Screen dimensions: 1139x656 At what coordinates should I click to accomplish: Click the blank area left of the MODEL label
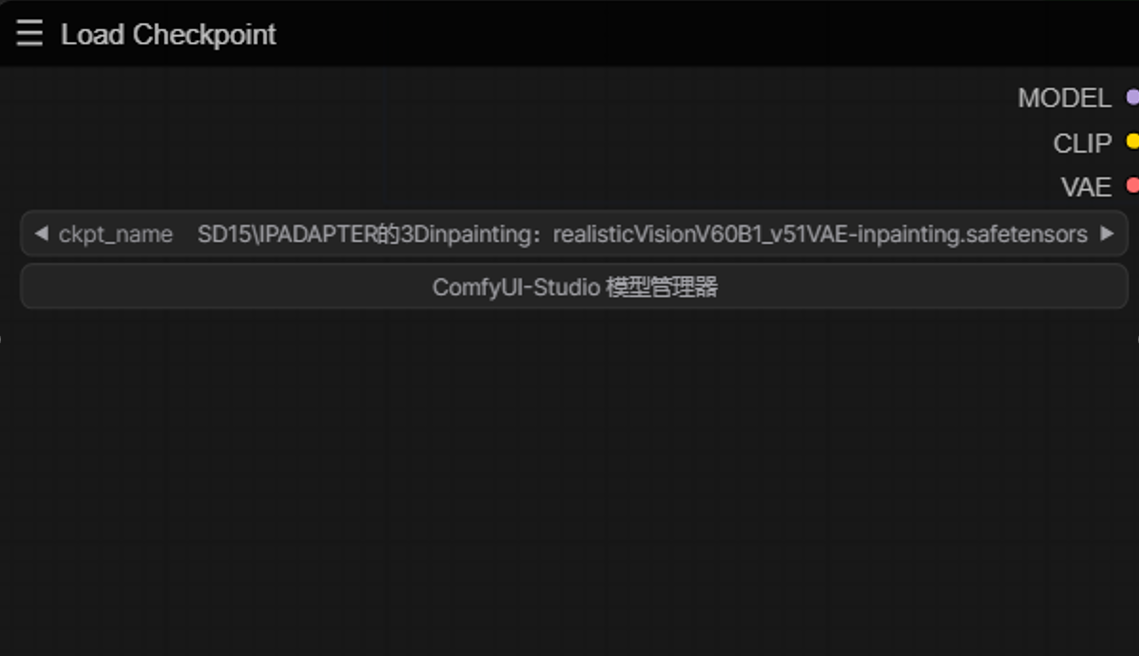[x=508, y=98]
